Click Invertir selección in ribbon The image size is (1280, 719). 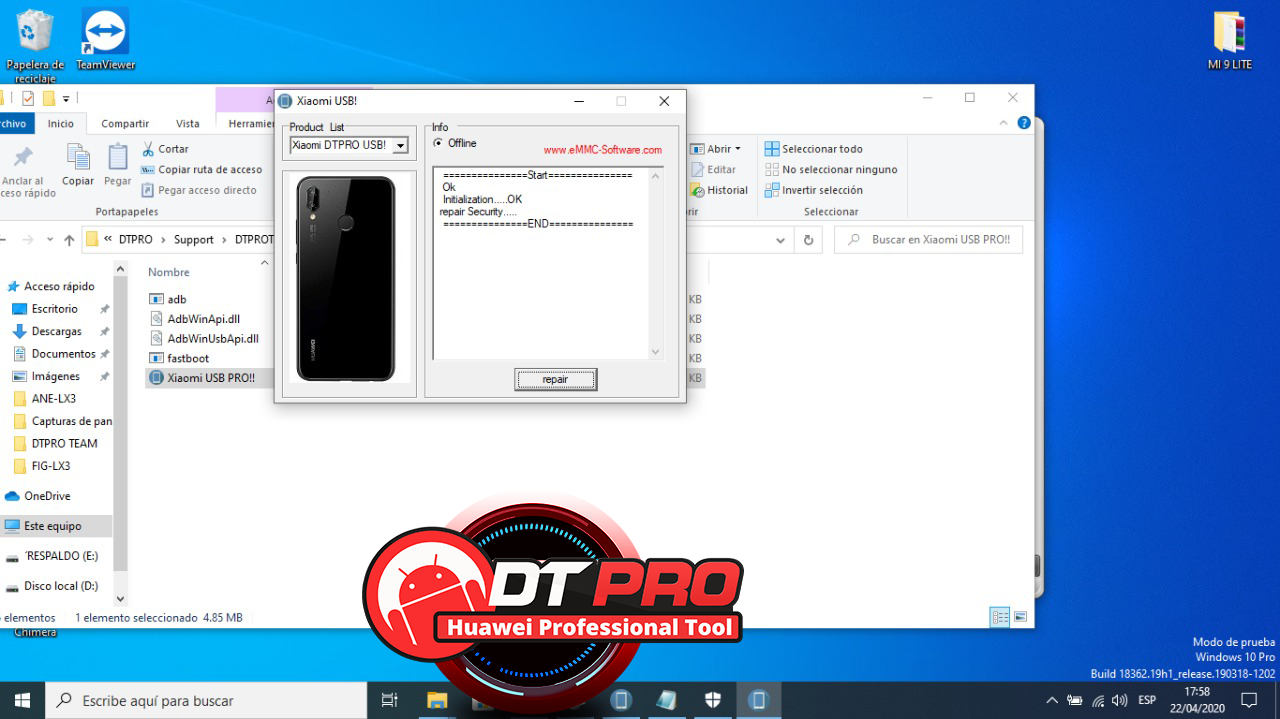[813, 190]
